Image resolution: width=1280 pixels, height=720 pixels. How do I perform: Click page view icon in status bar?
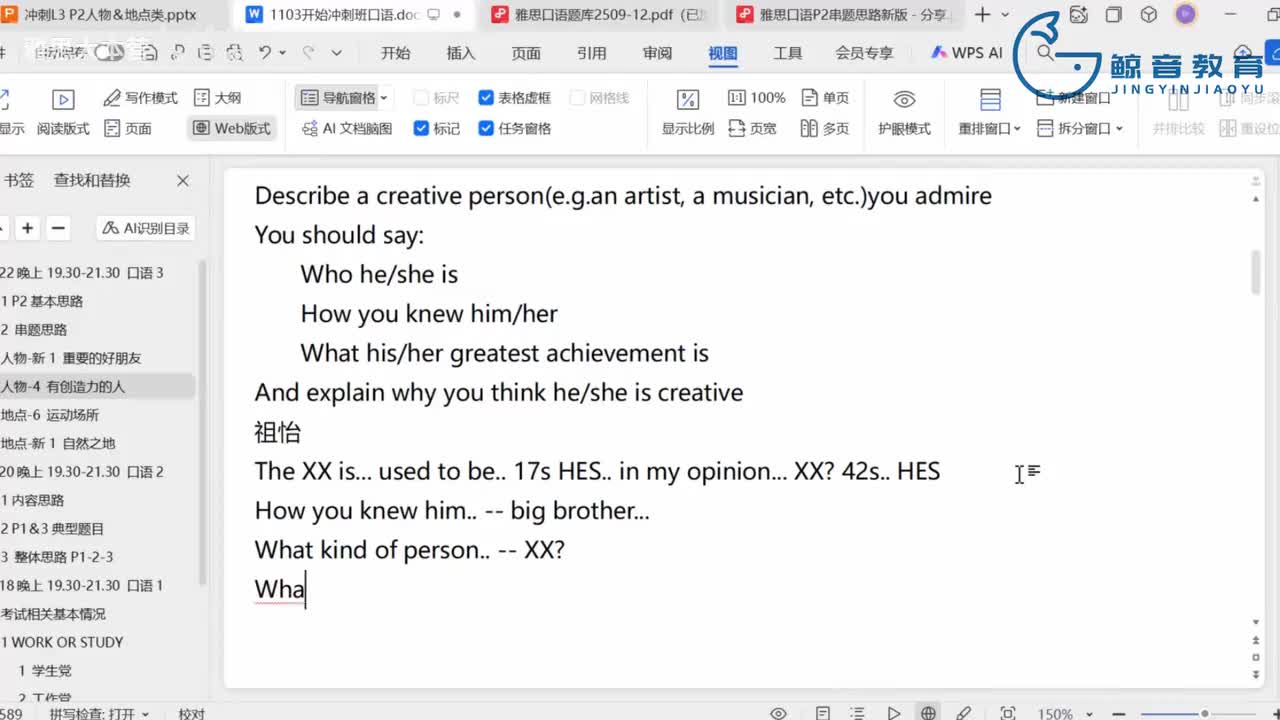[x=822, y=713]
